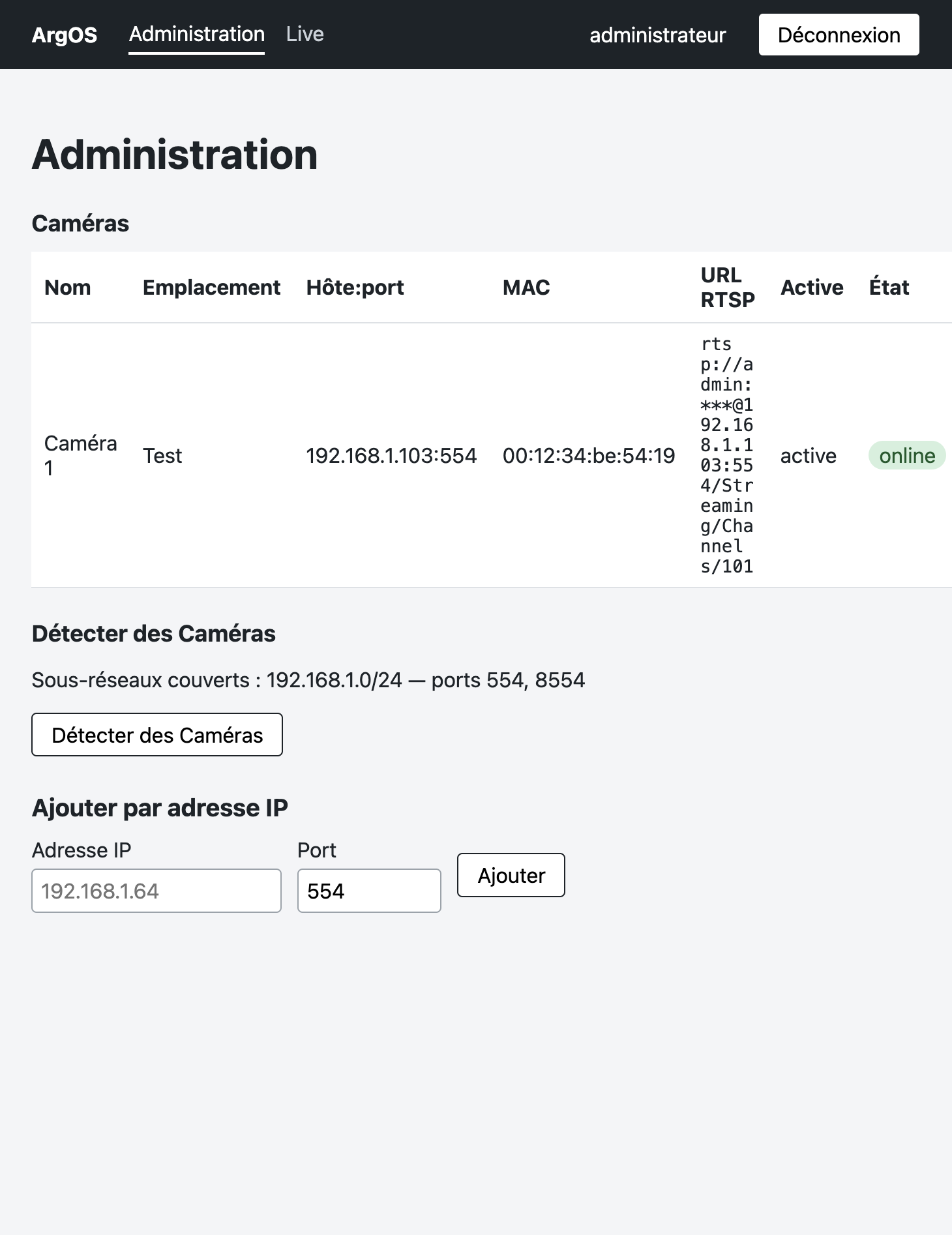Click the Test location cell

point(162,455)
